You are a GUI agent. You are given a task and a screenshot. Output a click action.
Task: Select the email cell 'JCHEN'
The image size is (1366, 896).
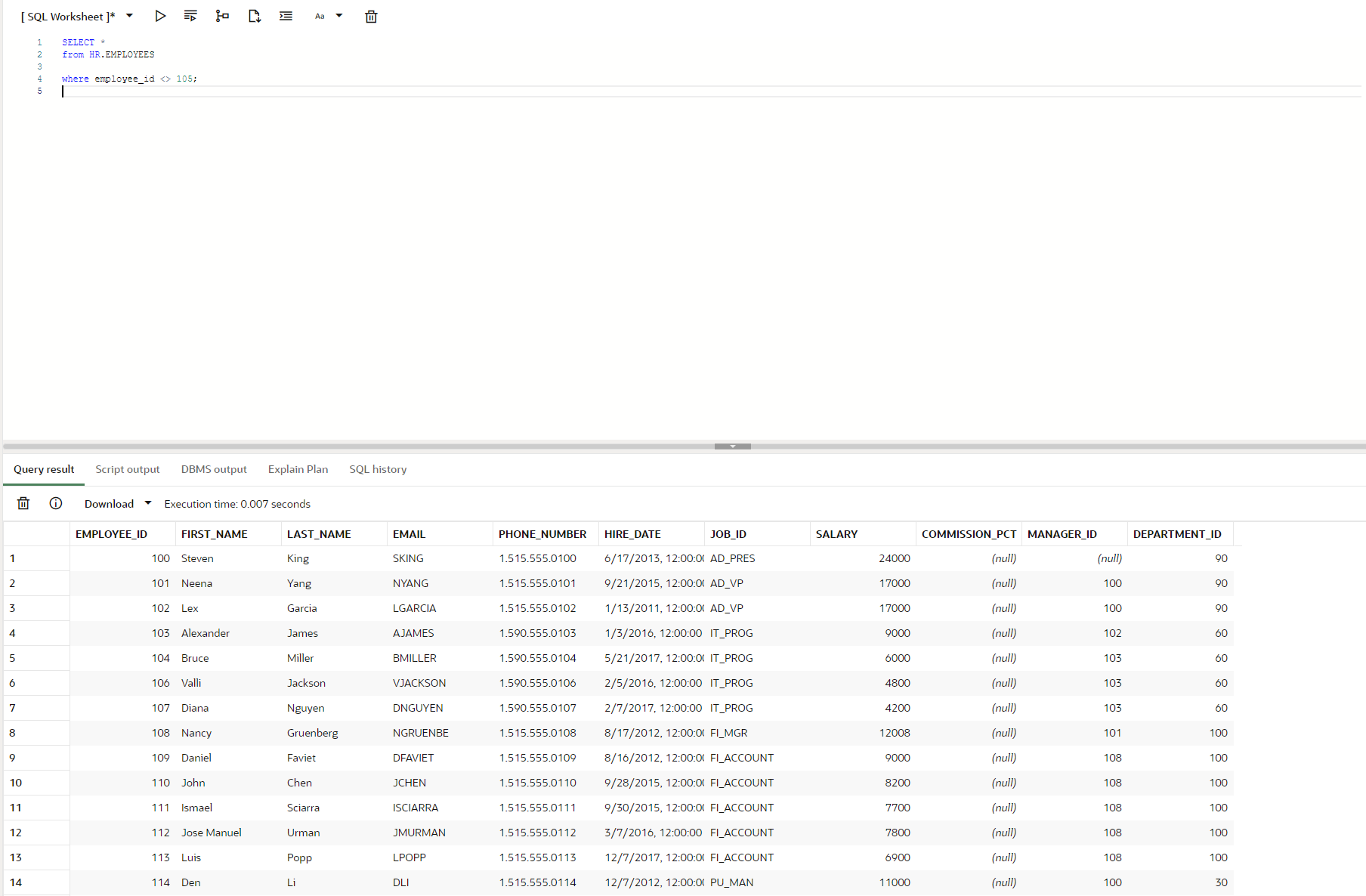pyautogui.click(x=440, y=783)
